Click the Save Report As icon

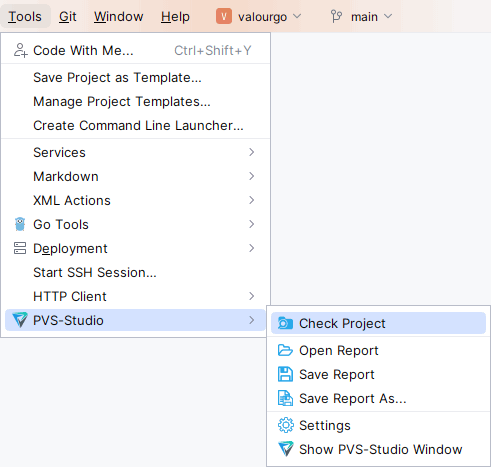285,398
